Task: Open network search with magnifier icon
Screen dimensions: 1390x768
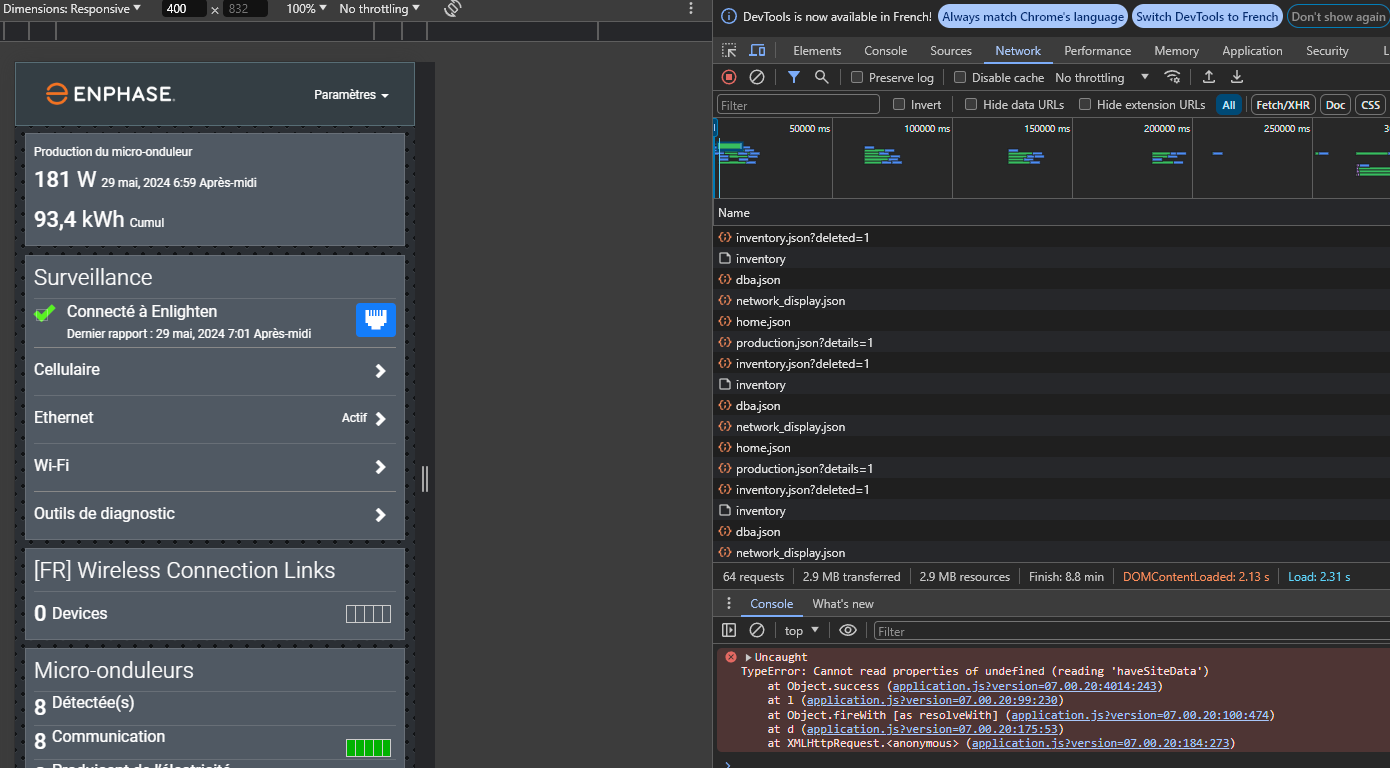Action: coord(821,77)
